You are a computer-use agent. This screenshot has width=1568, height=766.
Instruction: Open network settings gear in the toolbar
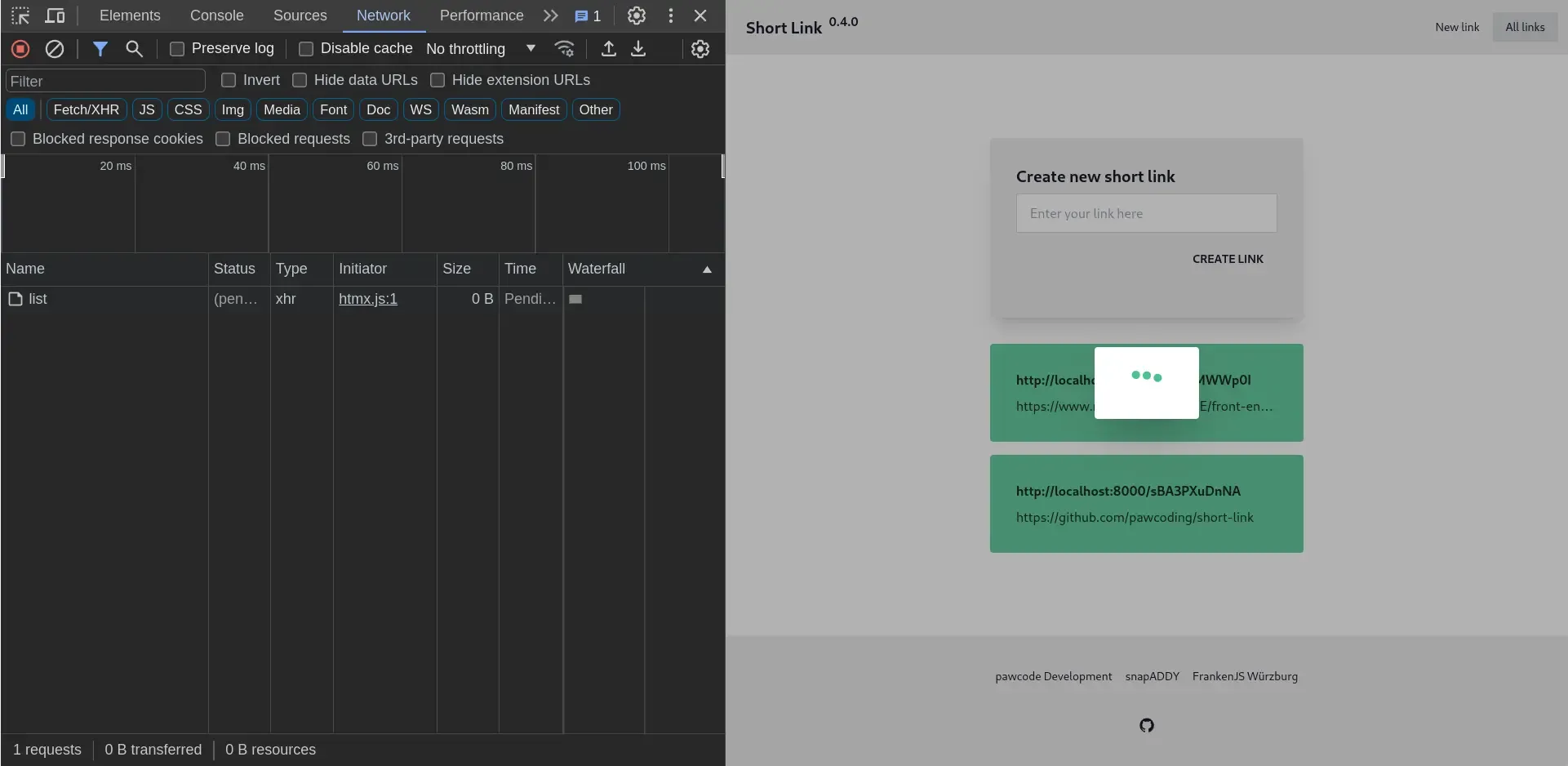[700, 49]
